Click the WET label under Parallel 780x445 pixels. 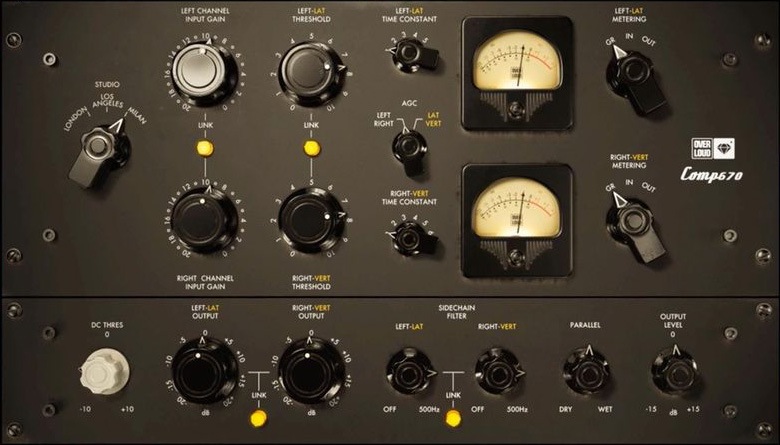[x=605, y=410]
